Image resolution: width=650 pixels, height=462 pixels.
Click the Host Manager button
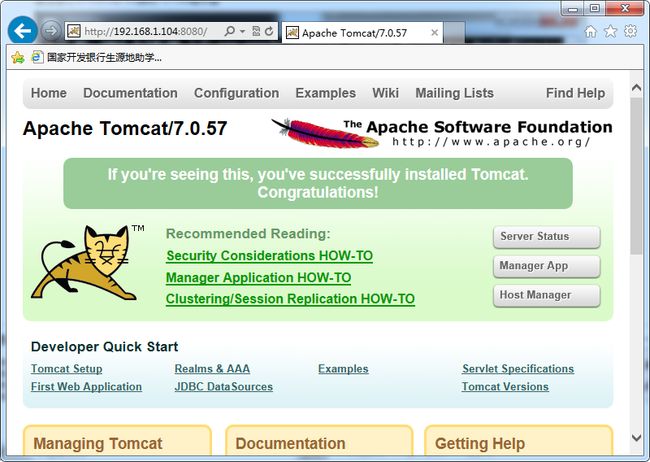click(546, 295)
